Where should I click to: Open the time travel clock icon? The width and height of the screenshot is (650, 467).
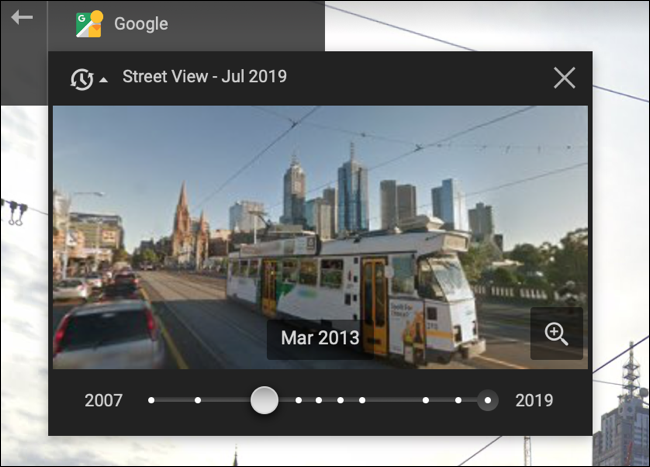[82, 79]
